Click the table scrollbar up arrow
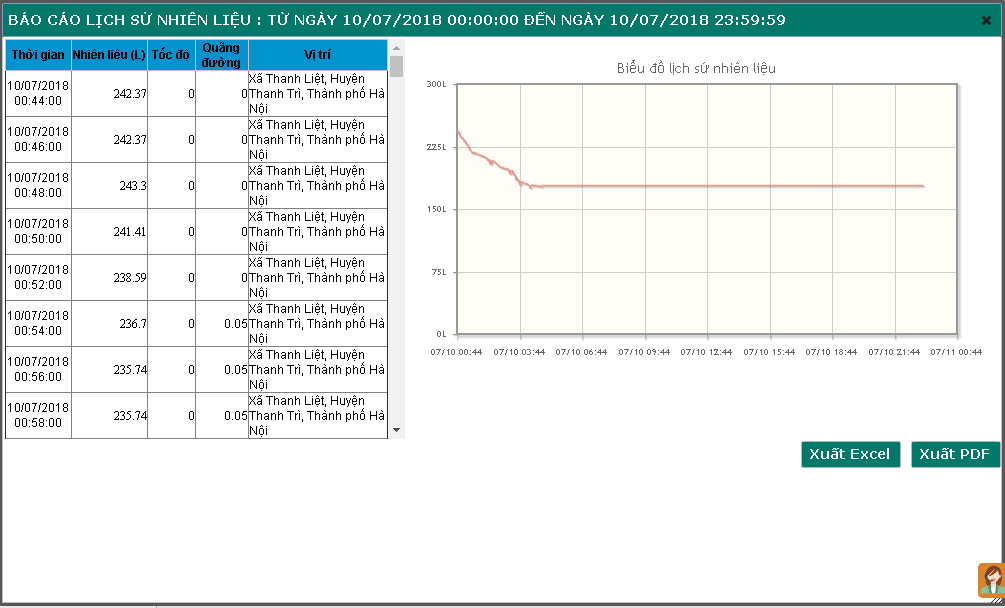Image resolution: width=1005 pixels, height=608 pixels. coord(397,48)
